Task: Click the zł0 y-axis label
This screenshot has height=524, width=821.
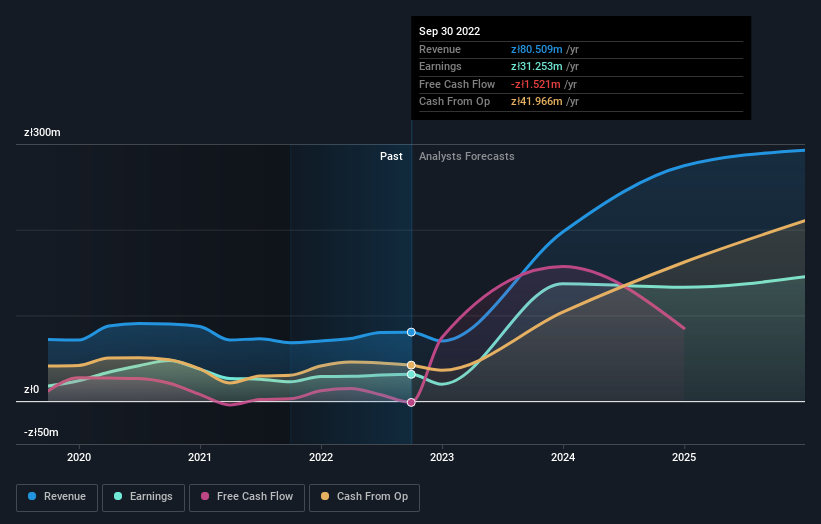Action: click(x=31, y=389)
